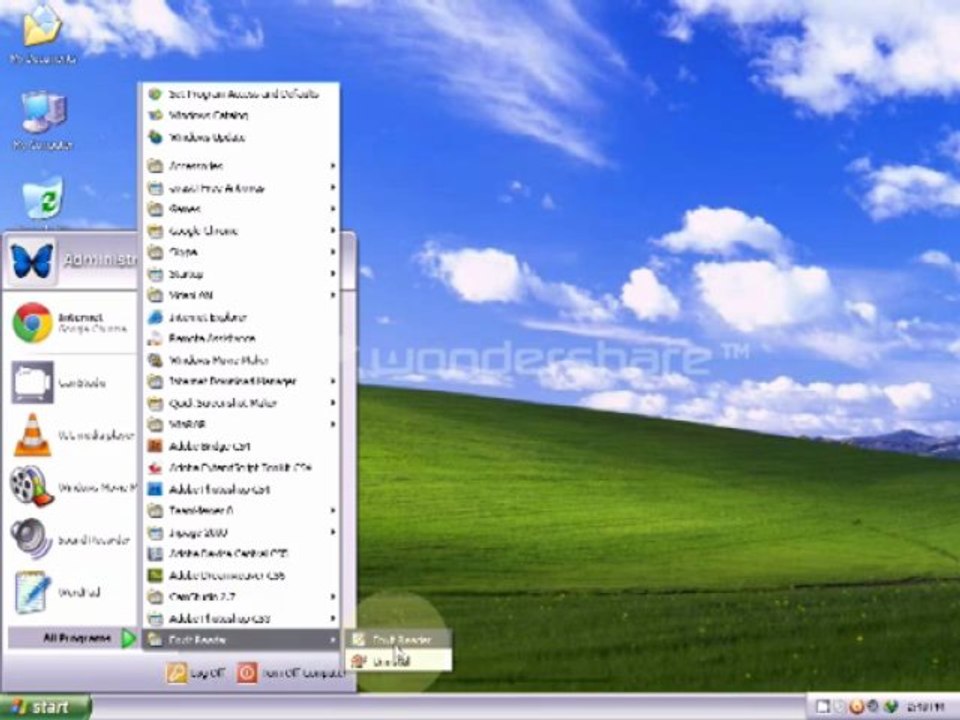Expand the WinRAR folder

(241, 424)
